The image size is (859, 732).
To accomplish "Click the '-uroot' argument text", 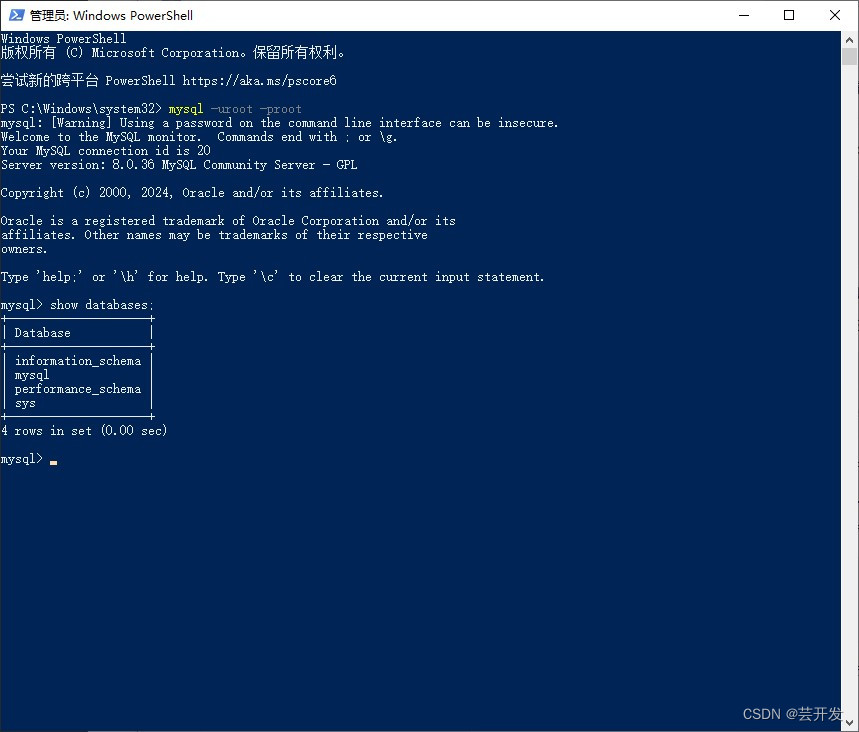I will [232, 108].
